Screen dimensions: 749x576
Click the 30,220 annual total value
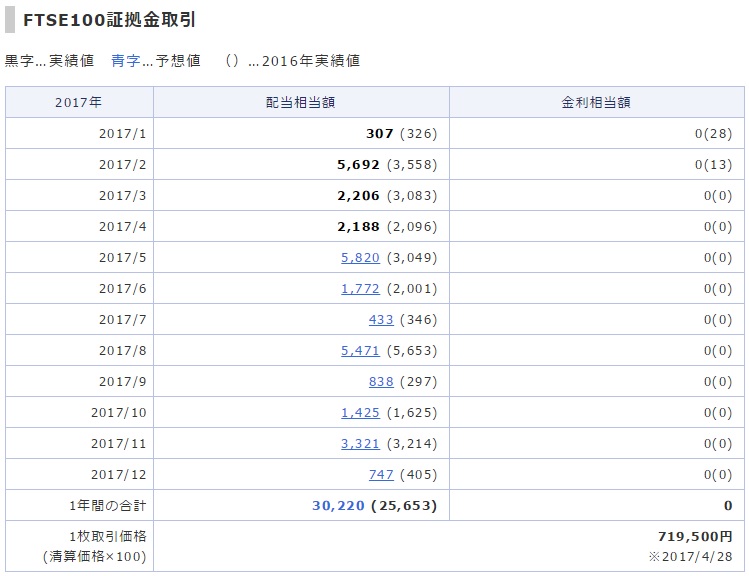tap(338, 506)
